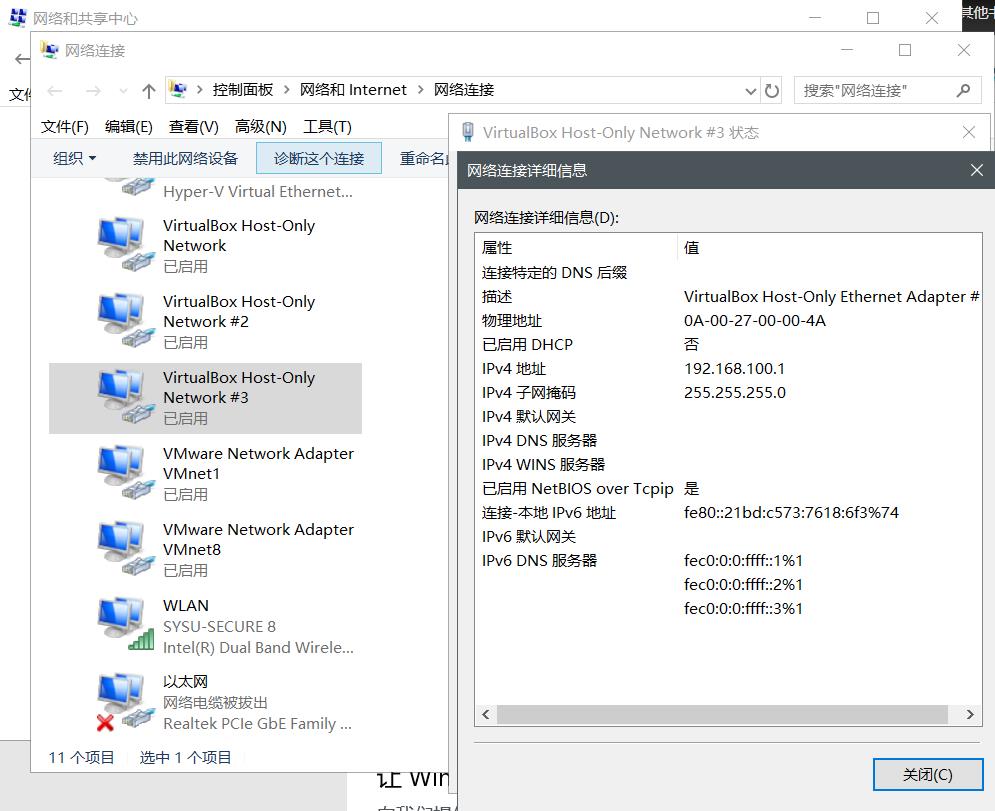Select the fec0:0:0:ffff::3%1 DNS entry
Screen dimensions: 995x811
[743, 609]
